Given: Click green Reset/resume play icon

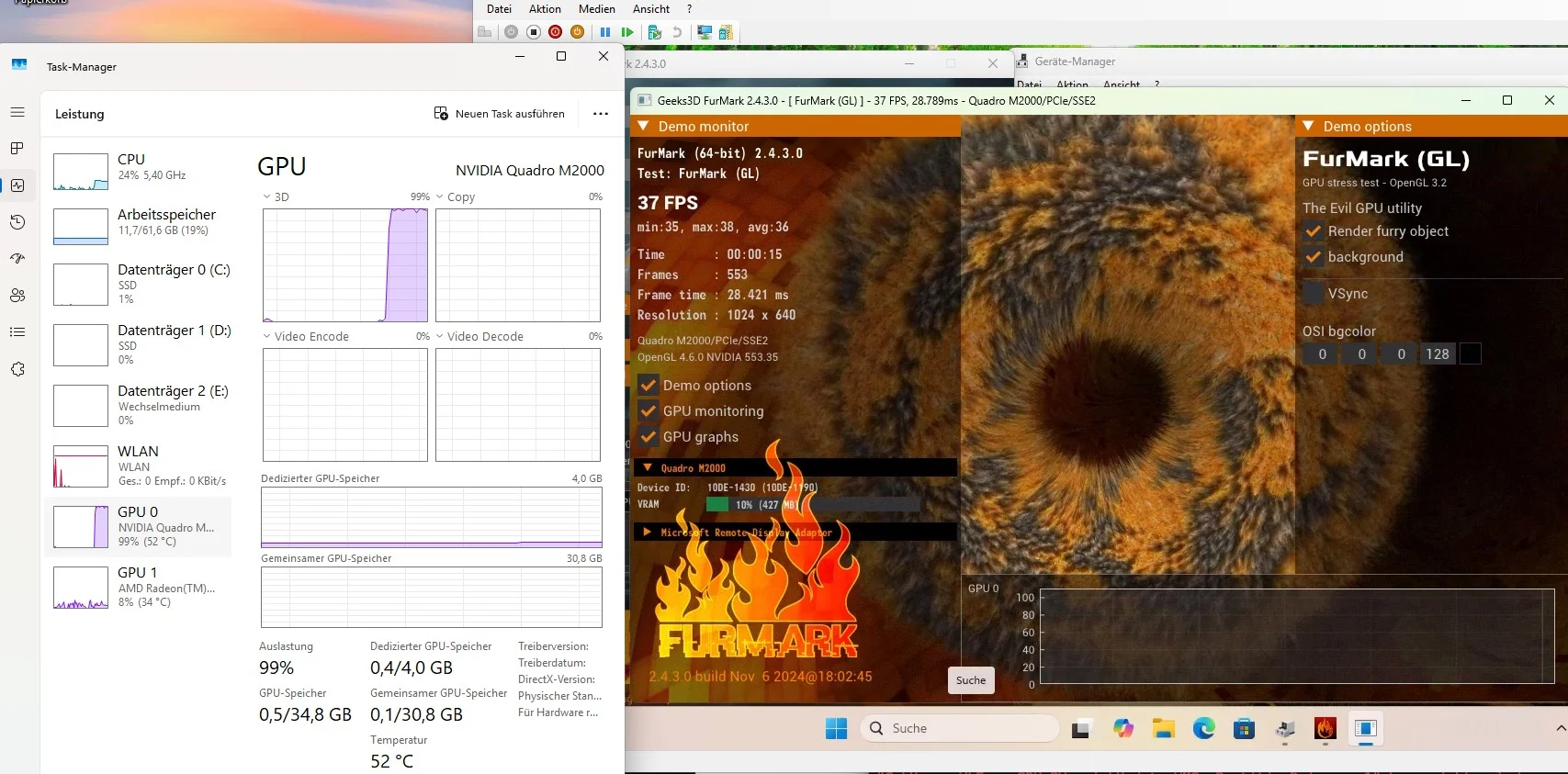Looking at the screenshot, I should [627, 32].
